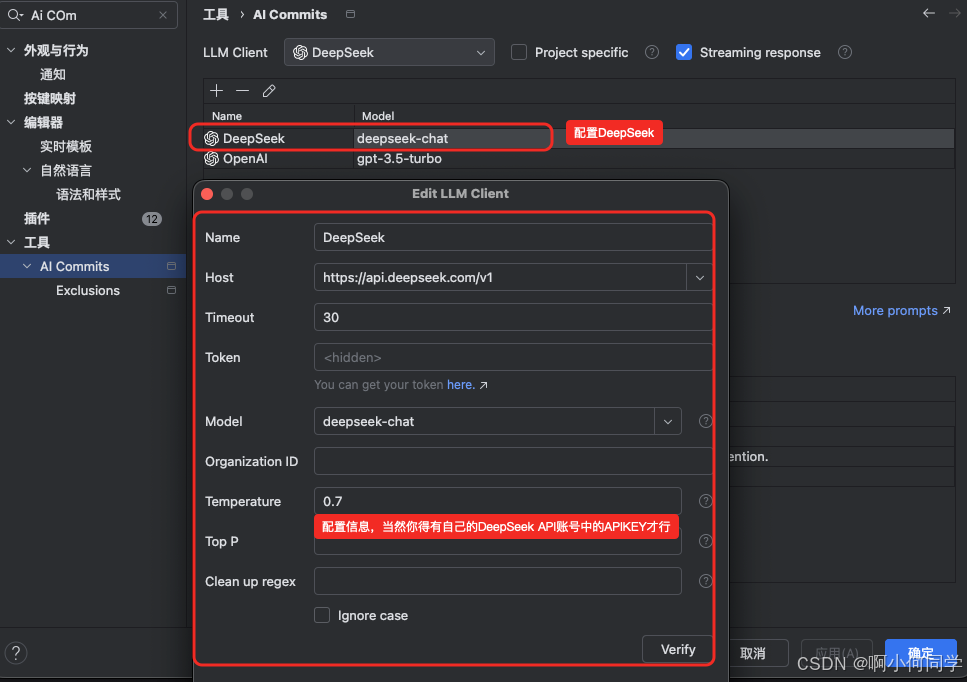967x682 pixels.
Task: Expand the Model deepseek-chat dropdown arrow
Action: click(668, 421)
